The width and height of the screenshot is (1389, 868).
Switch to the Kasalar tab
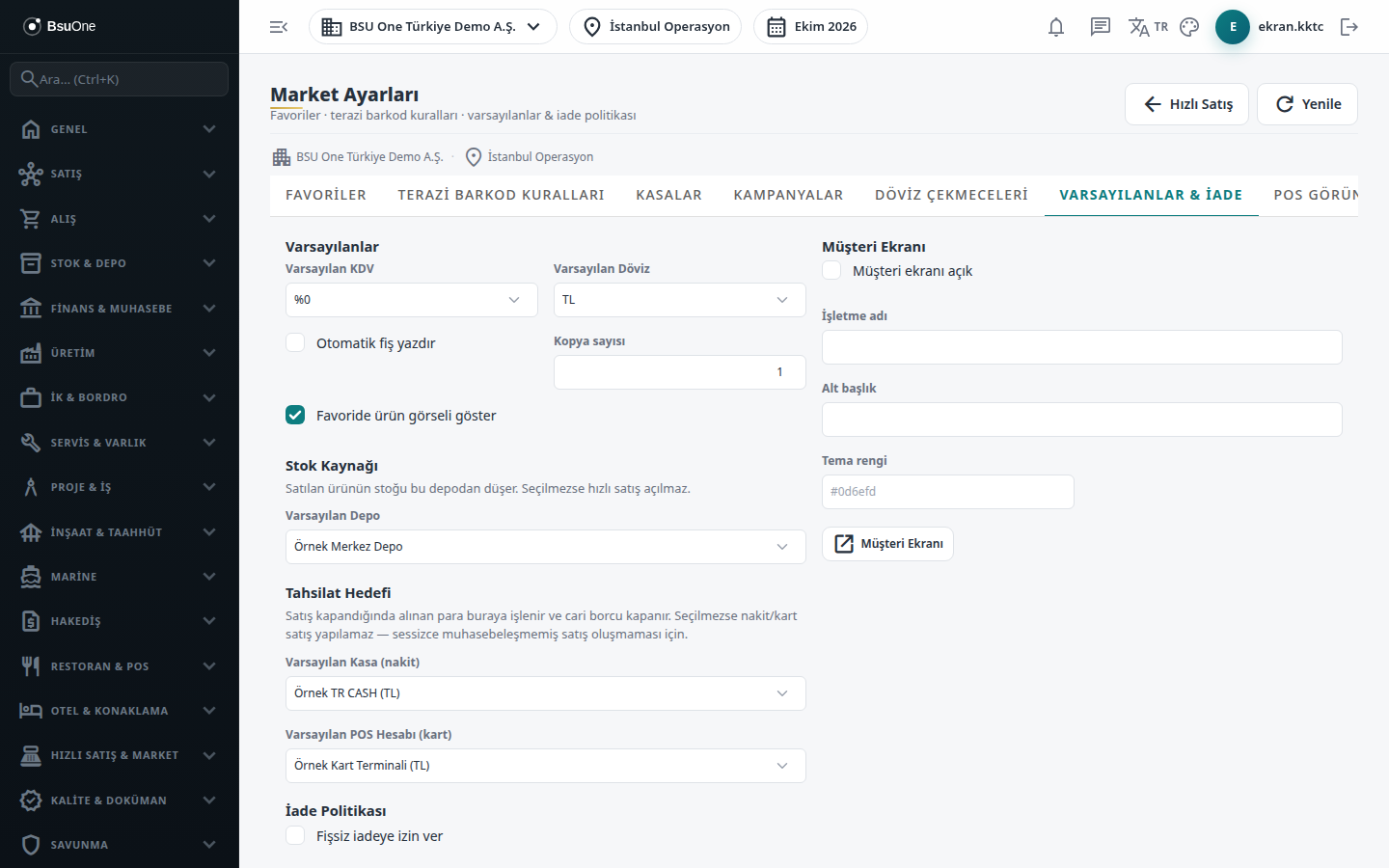pyautogui.click(x=669, y=195)
